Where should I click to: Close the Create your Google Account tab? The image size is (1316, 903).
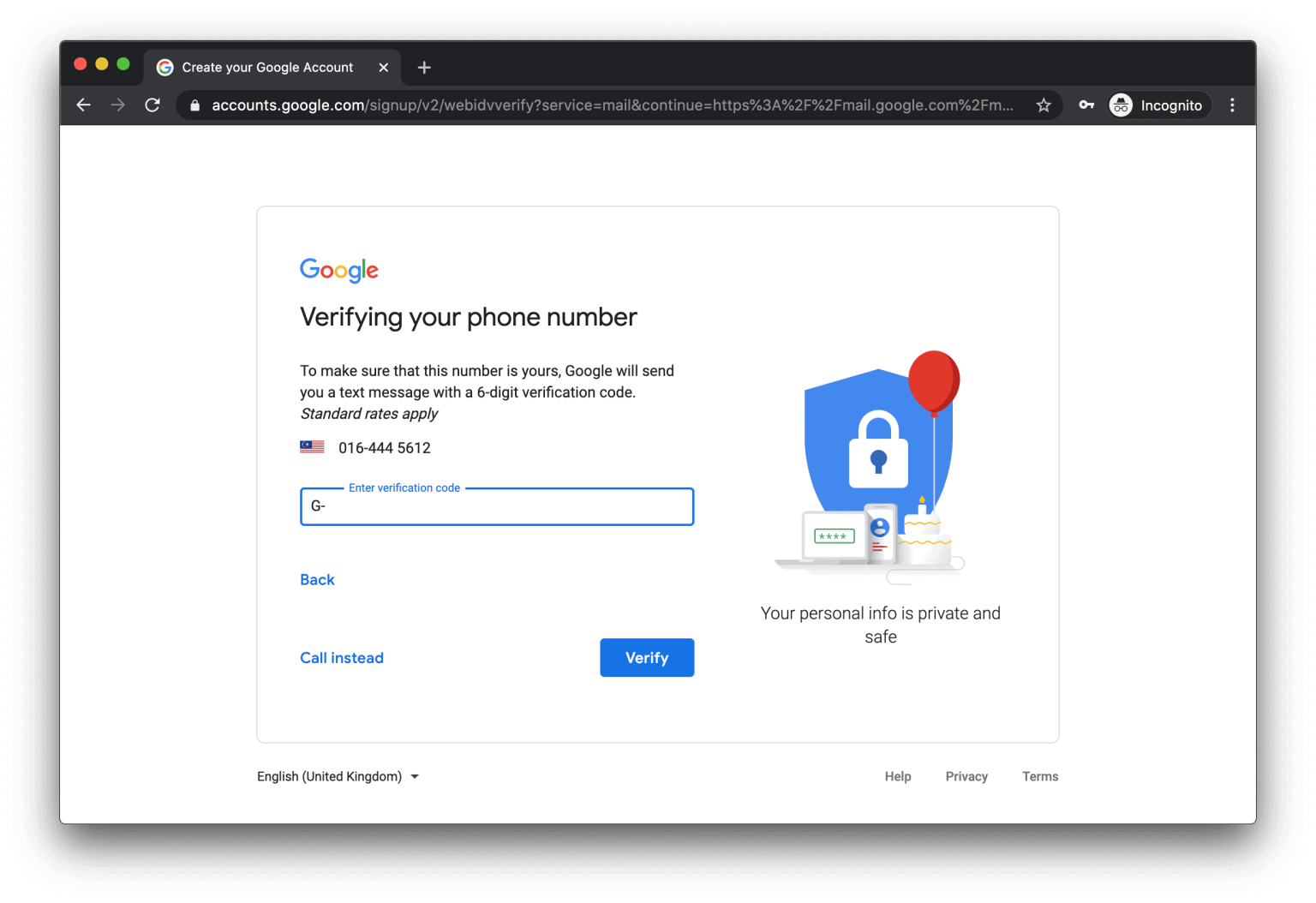383,68
